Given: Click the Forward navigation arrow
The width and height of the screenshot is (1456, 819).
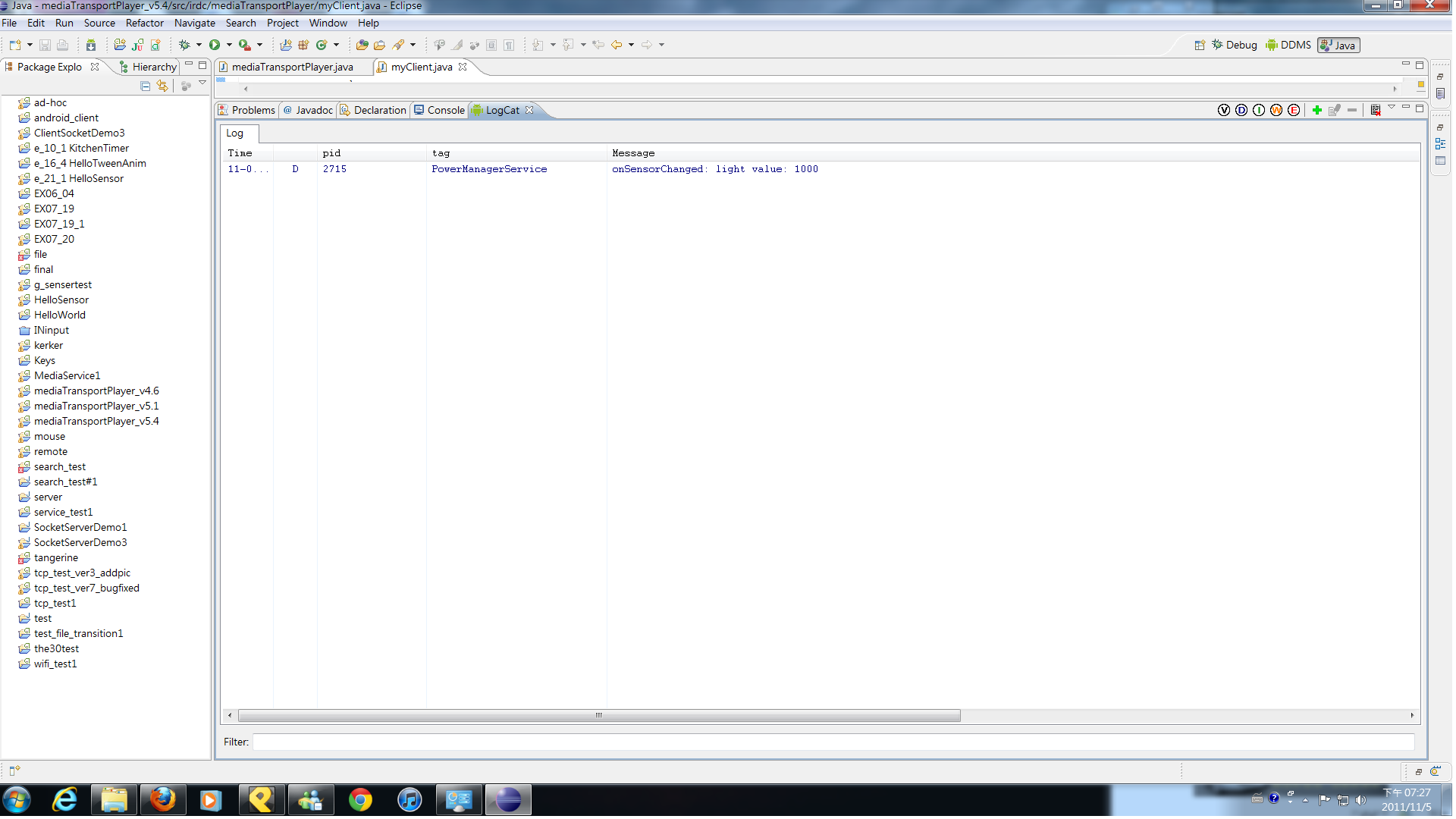Looking at the screenshot, I should click(647, 45).
